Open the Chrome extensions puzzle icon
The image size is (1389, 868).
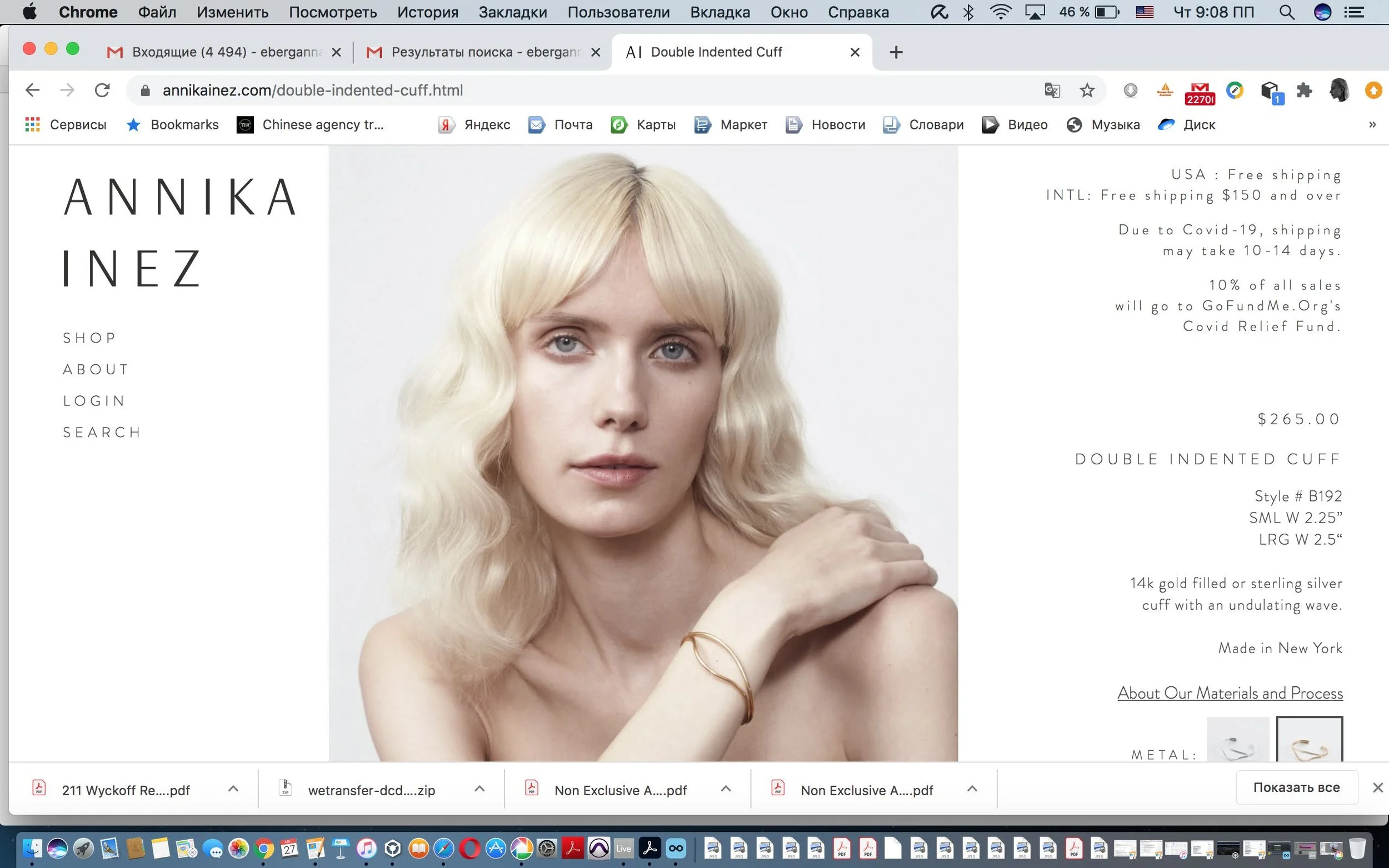pyautogui.click(x=1305, y=90)
